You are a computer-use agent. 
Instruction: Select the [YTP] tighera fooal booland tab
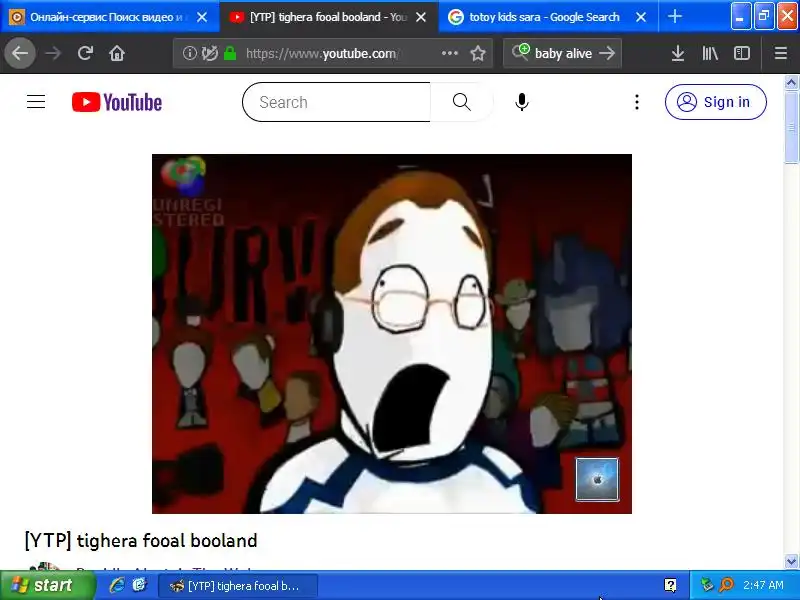[x=329, y=17]
